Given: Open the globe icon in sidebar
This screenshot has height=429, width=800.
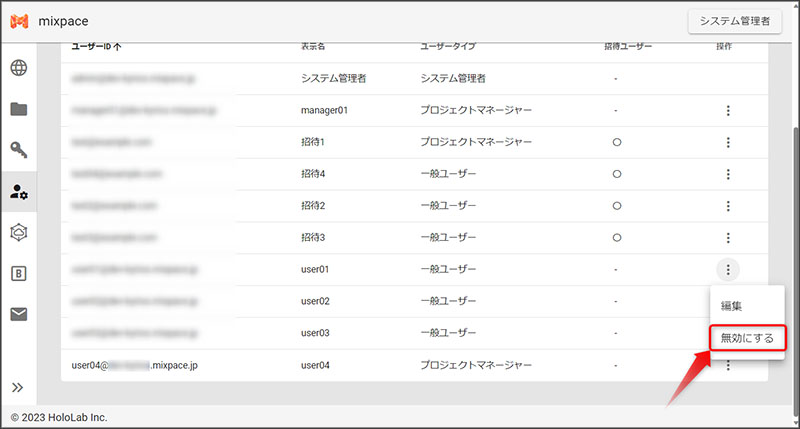Looking at the screenshot, I should point(19,69).
